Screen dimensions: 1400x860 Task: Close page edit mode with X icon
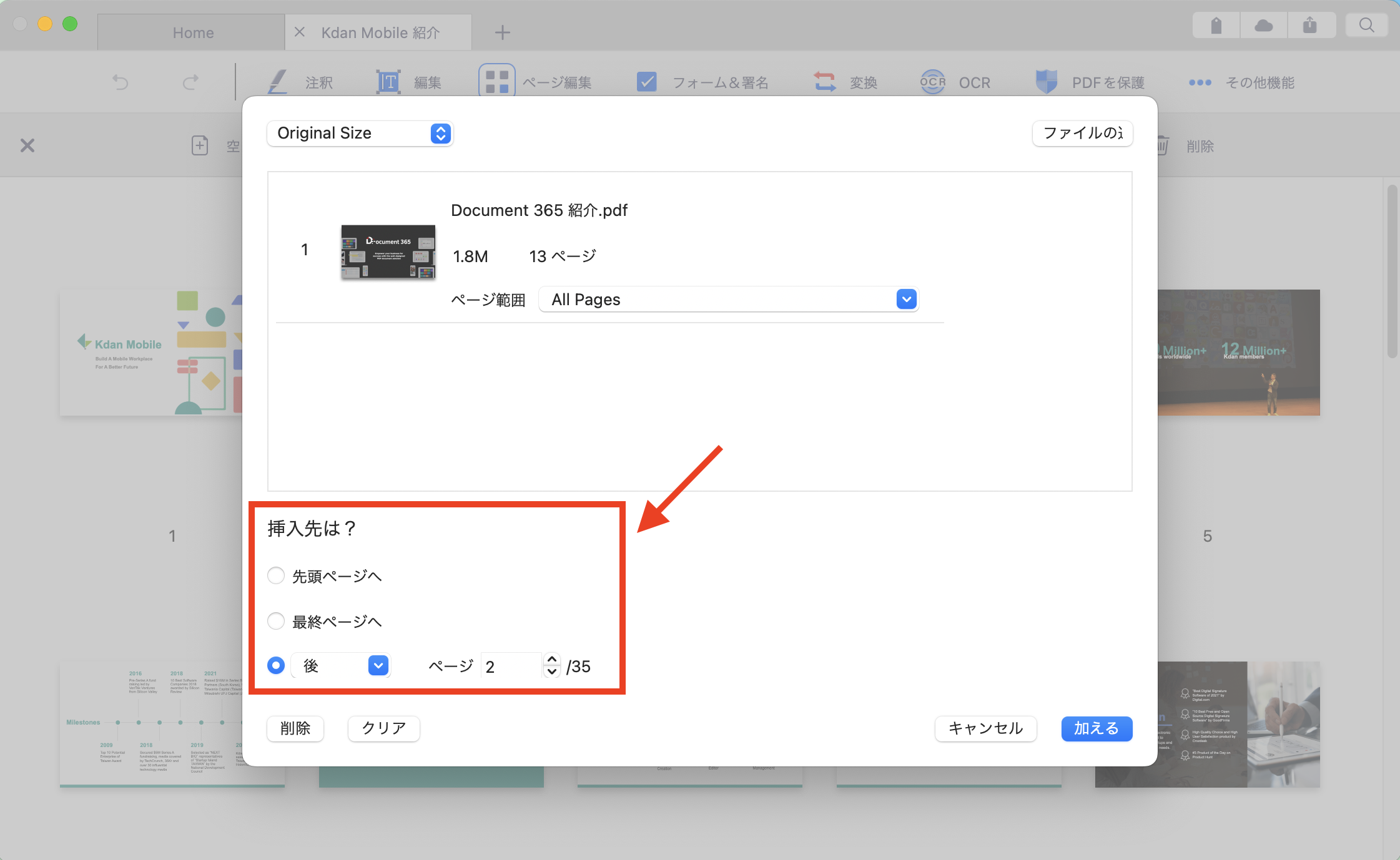pos(27,145)
